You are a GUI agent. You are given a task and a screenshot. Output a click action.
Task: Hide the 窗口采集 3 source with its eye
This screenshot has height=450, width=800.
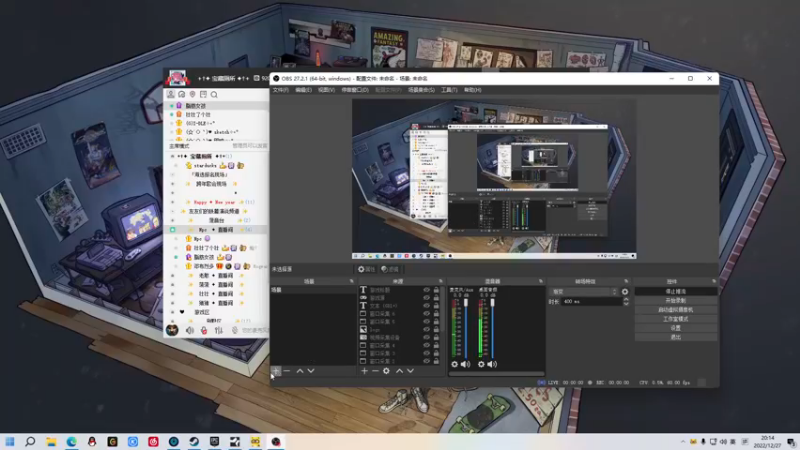[427, 353]
